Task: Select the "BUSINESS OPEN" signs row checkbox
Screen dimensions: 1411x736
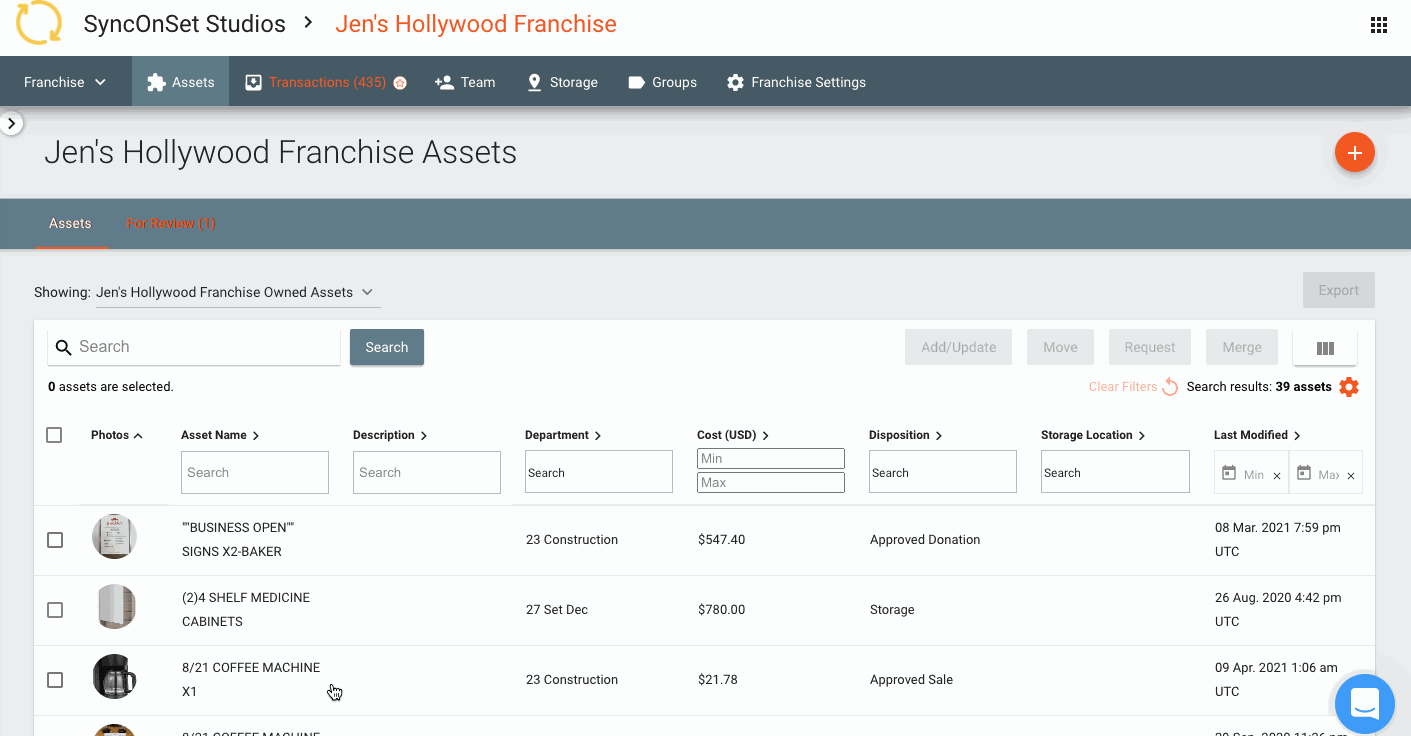Action: (55, 540)
